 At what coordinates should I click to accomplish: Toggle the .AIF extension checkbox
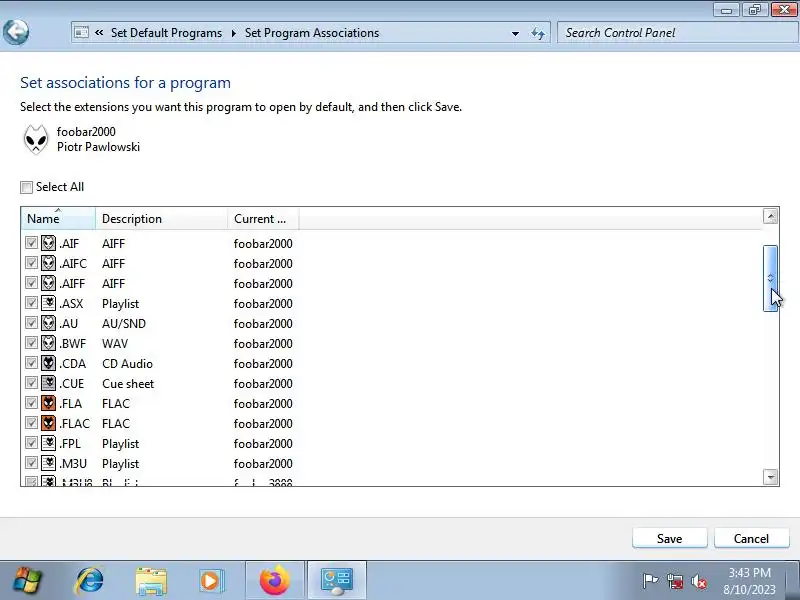click(31, 243)
